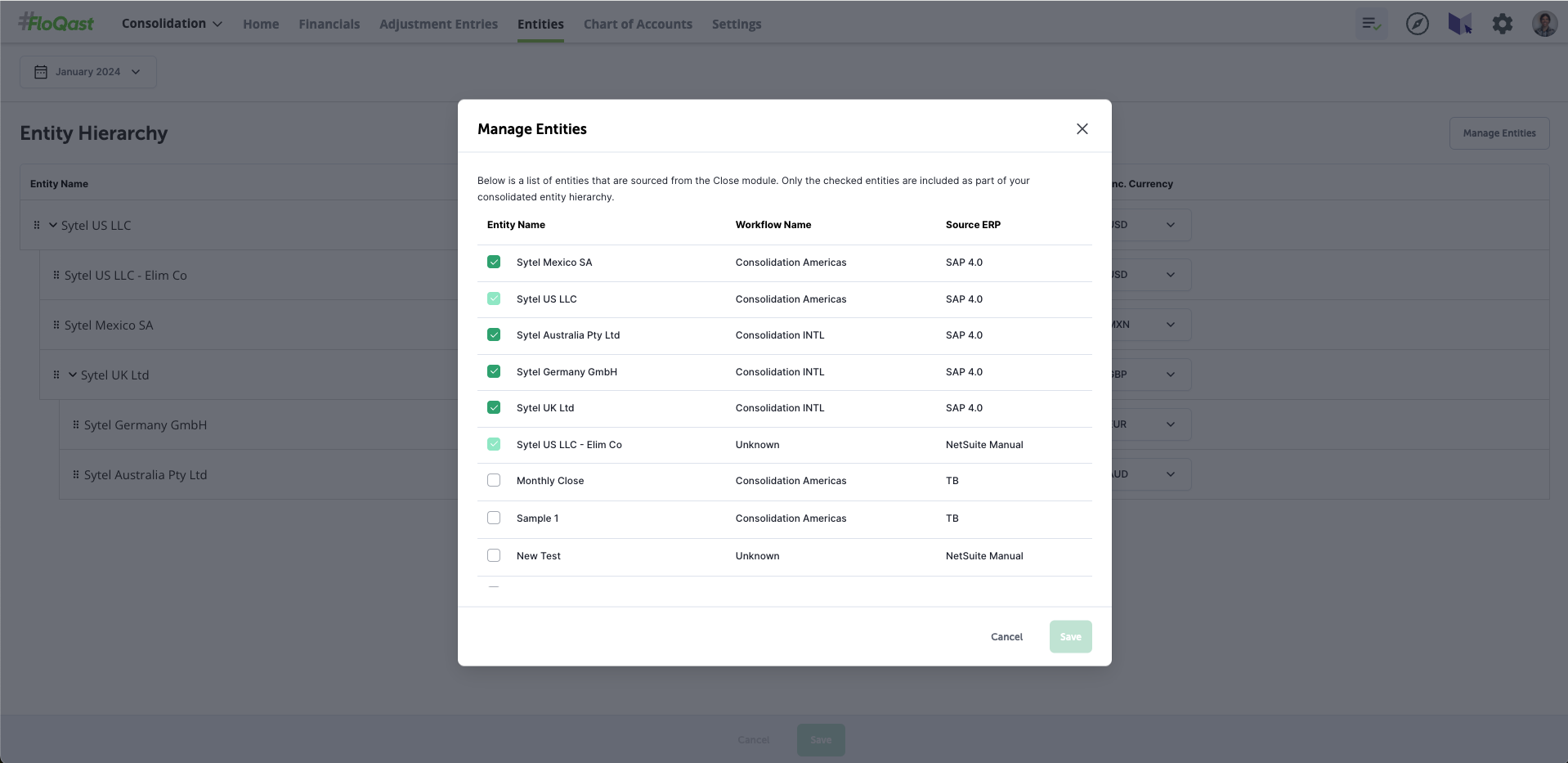Click drag handle of Sytel Germany GmbH row
The image size is (1568, 763).
76,424
